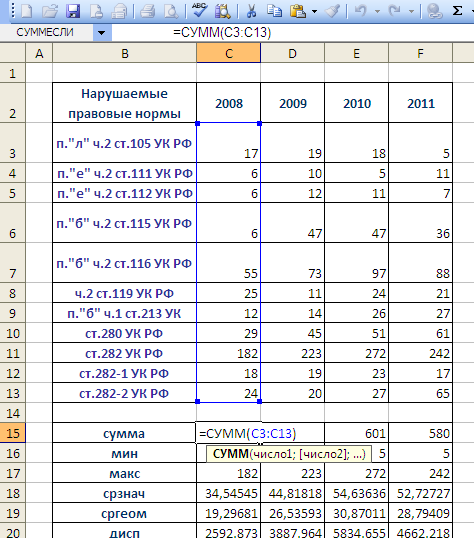Screen dimensions: 474x538
Task: Click cell with sum value 601
Action: coord(357,433)
